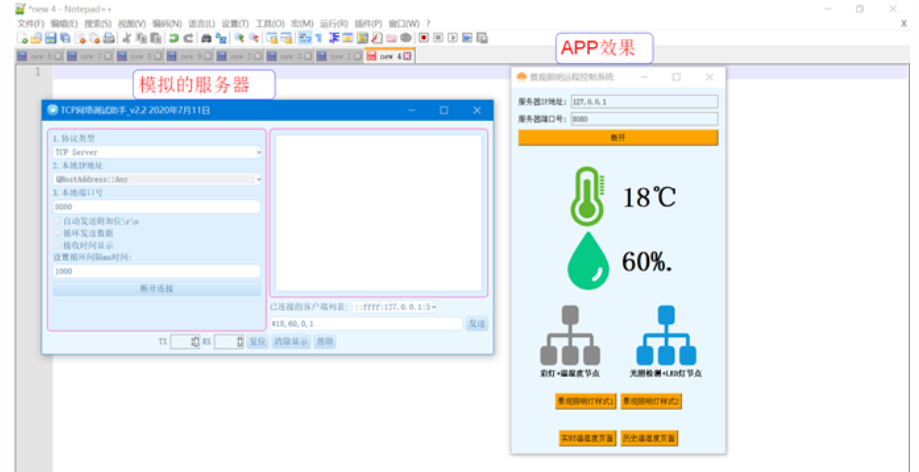The height and width of the screenshot is (472, 919).
Task: Enable auto-append \r\n checkbox in TCP tool
Action: point(57,222)
